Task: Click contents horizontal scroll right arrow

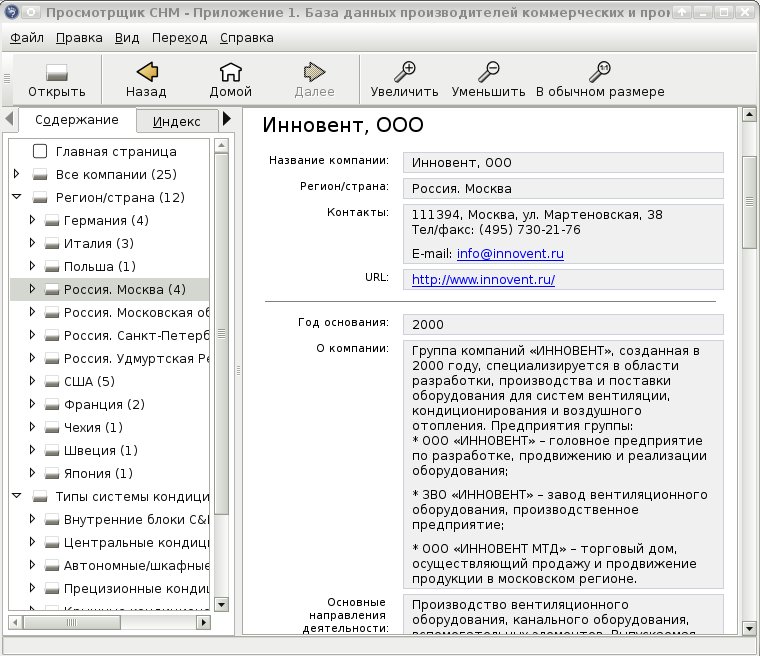Action: pos(204,622)
